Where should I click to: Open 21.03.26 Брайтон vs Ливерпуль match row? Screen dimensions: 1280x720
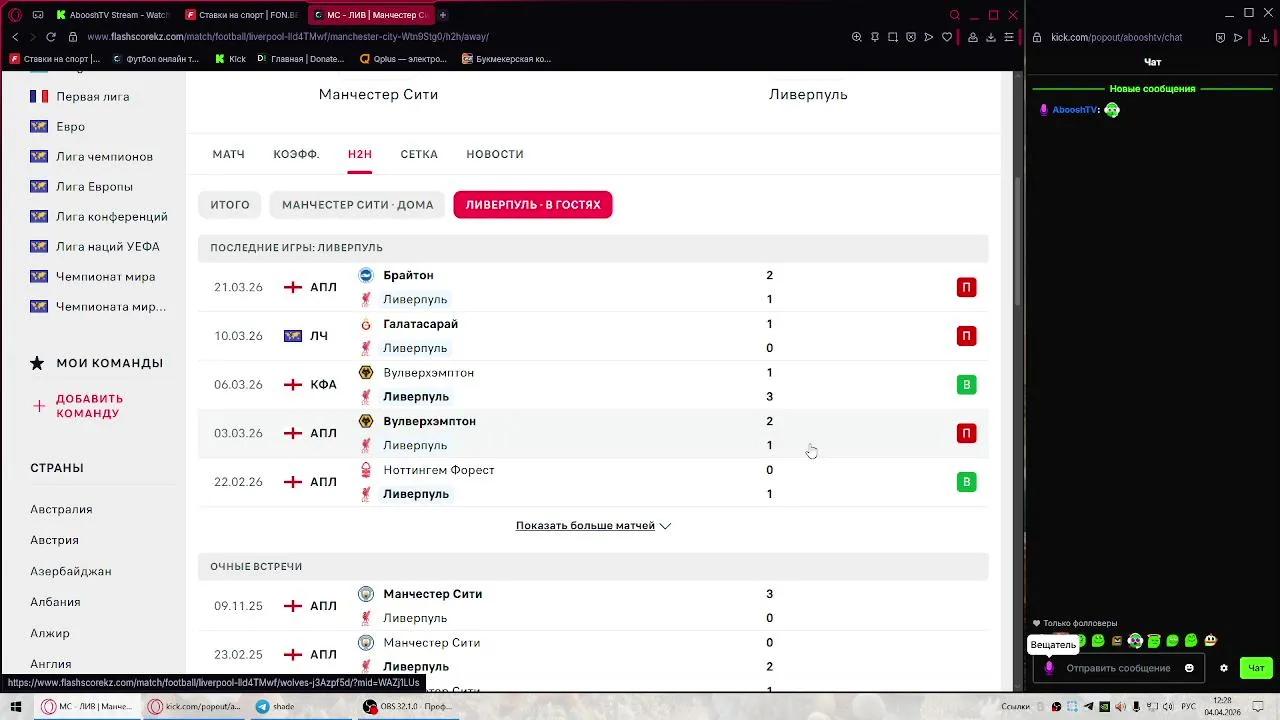pyautogui.click(x=593, y=287)
